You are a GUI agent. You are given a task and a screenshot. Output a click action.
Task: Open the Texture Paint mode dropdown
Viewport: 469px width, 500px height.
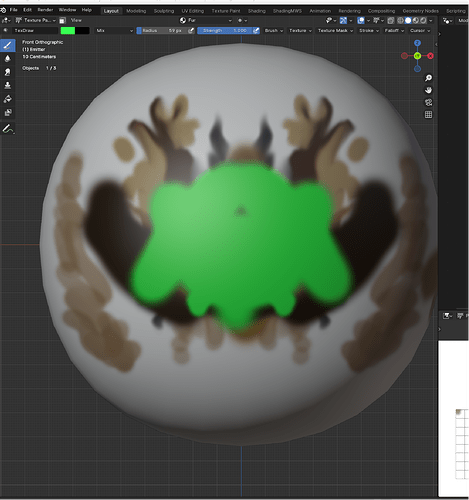pos(36,20)
